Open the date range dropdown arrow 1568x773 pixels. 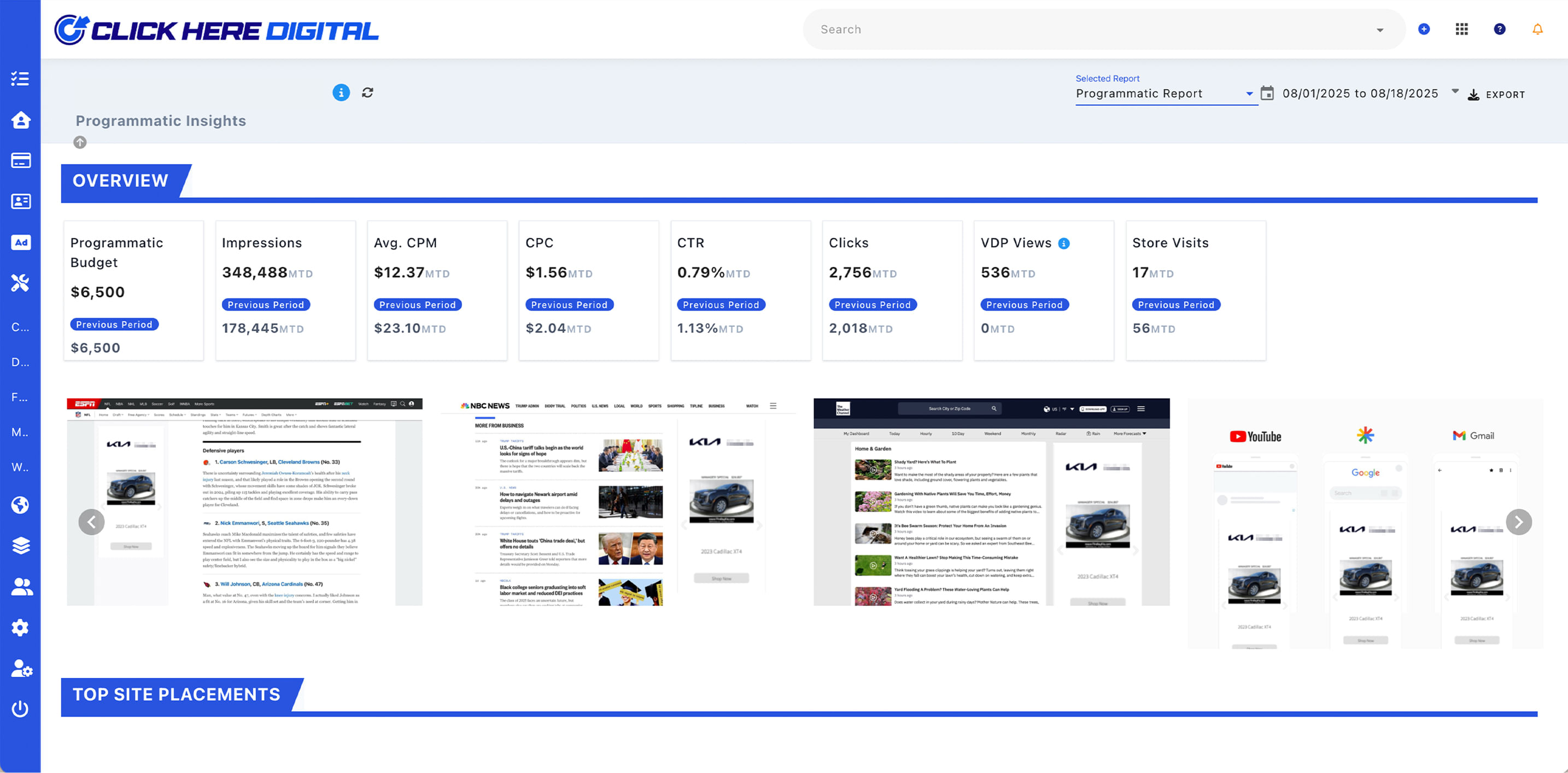point(1455,91)
